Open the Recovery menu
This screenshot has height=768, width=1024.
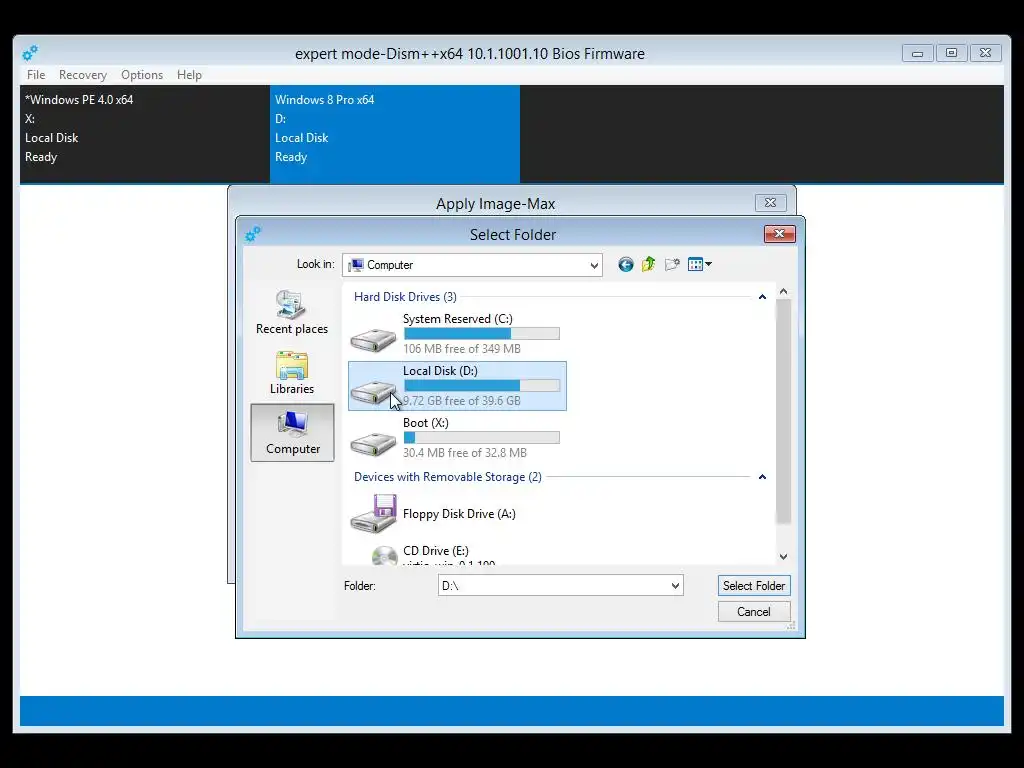[83, 74]
